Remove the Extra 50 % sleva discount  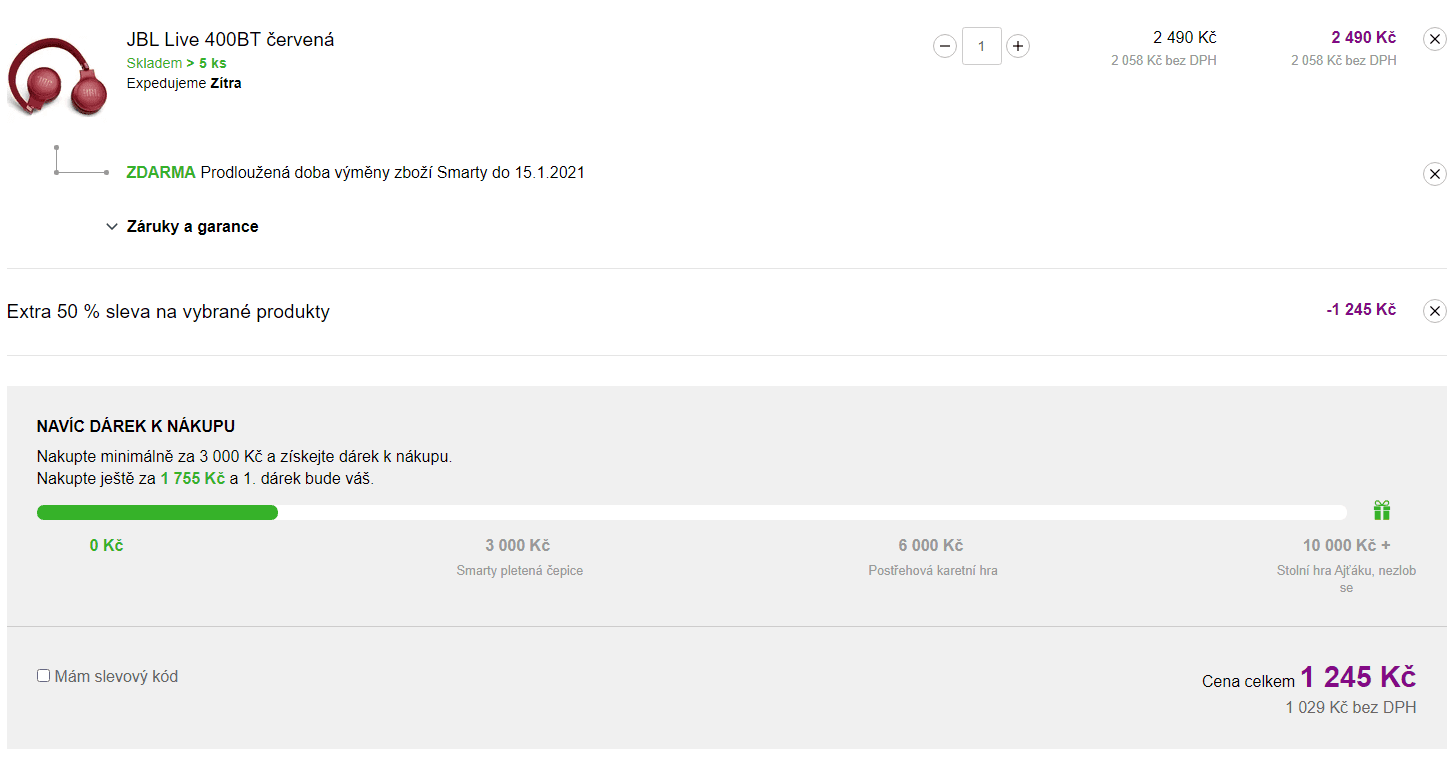[1434, 311]
